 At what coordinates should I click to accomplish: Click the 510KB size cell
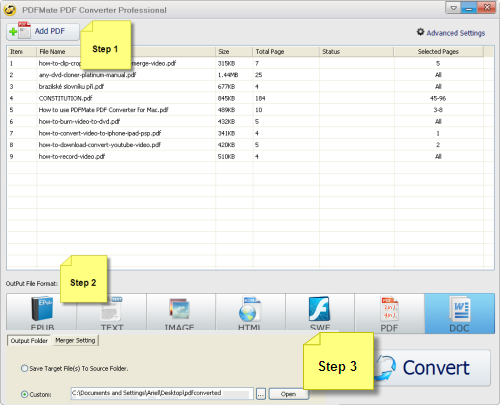click(234, 157)
